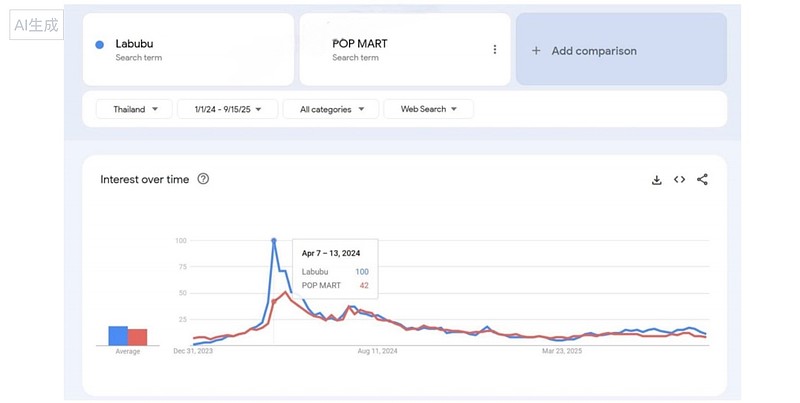800x403 pixels.
Task: Edit the POP MART search term
Action: (x=359, y=44)
